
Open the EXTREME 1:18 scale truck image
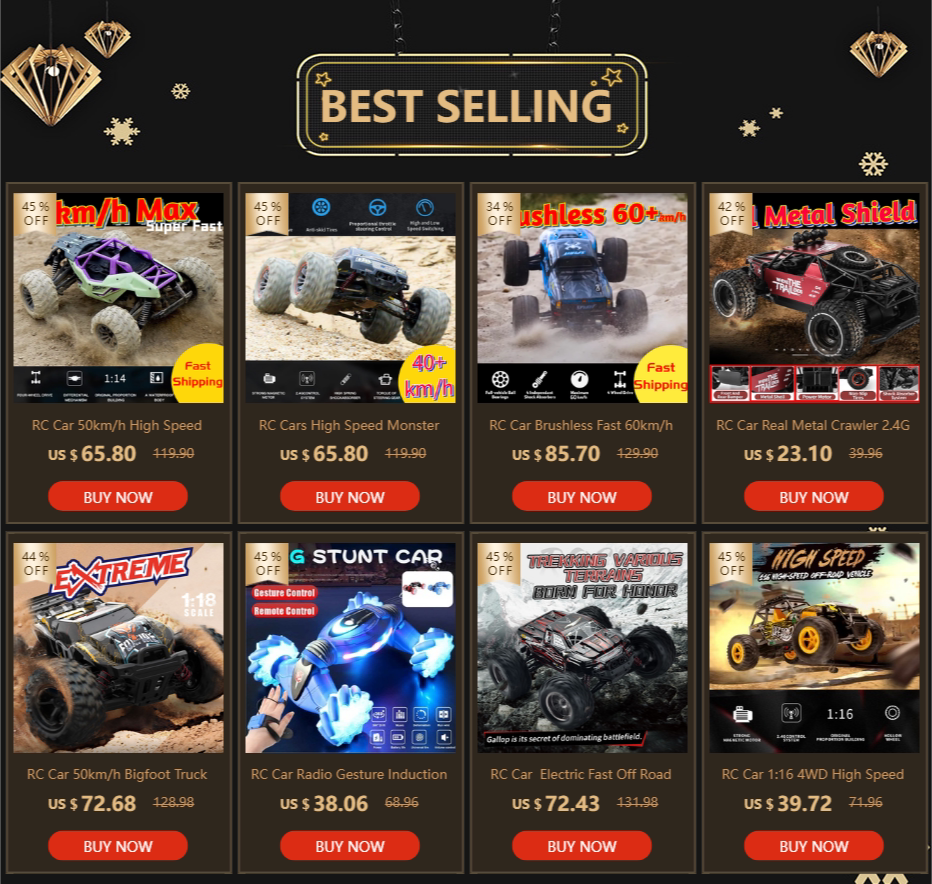pos(118,647)
